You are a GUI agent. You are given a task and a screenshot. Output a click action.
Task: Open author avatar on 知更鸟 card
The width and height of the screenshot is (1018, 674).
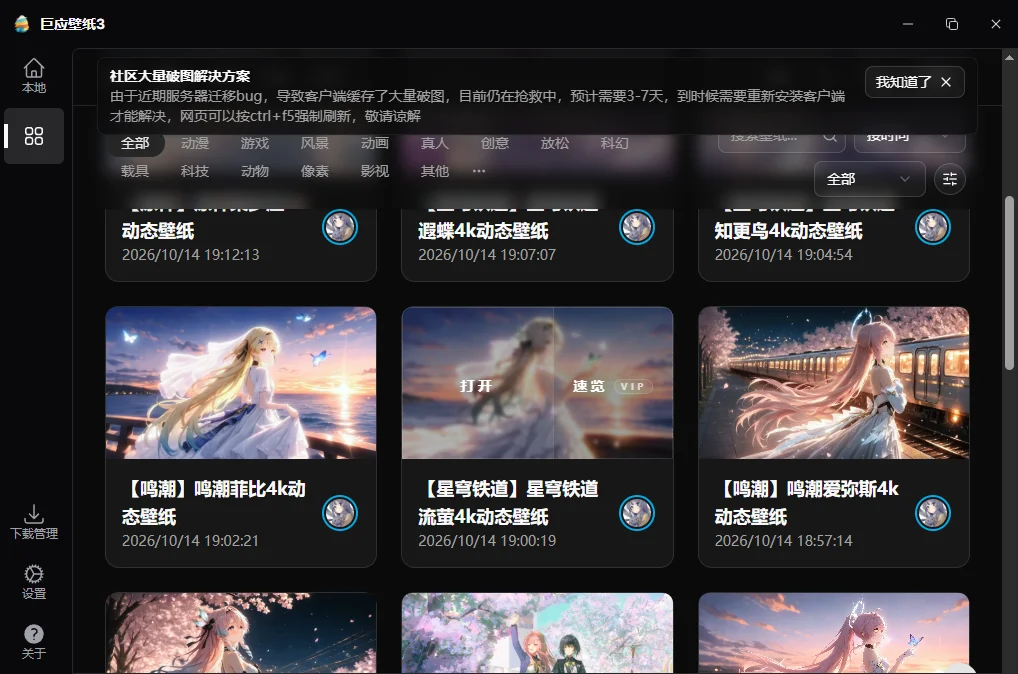tap(933, 227)
